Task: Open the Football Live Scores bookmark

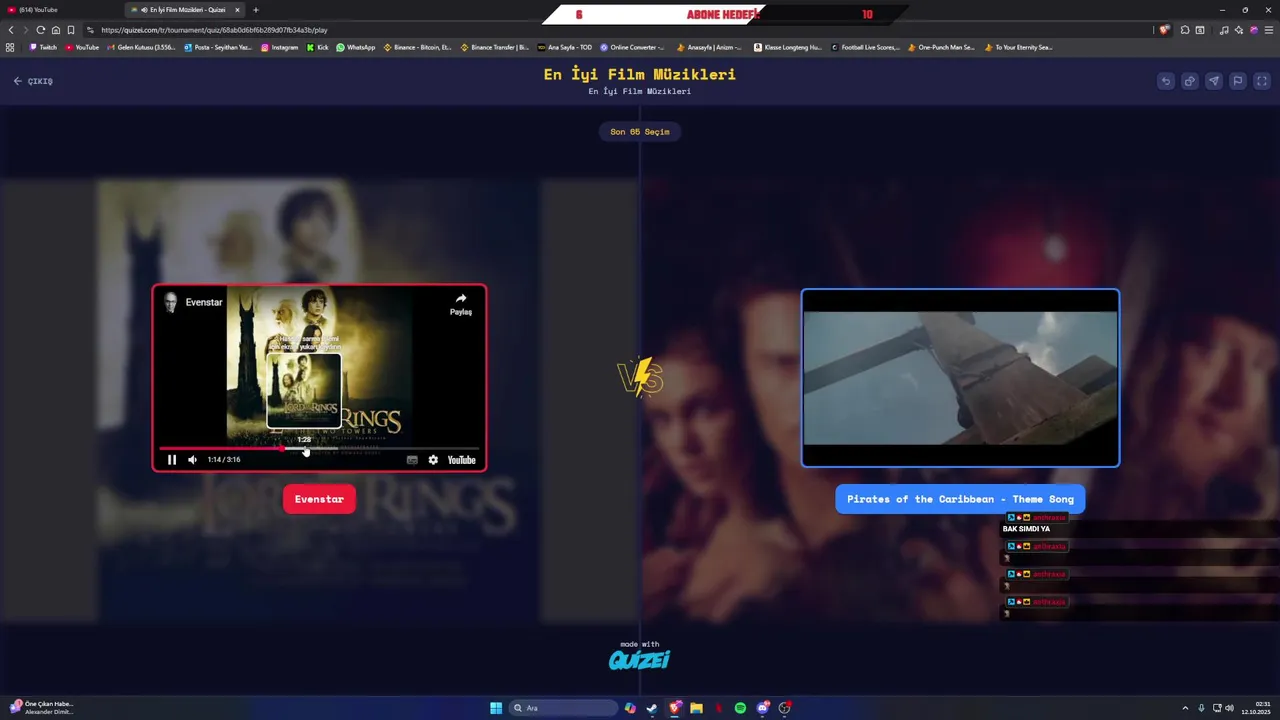Action: 866,47
